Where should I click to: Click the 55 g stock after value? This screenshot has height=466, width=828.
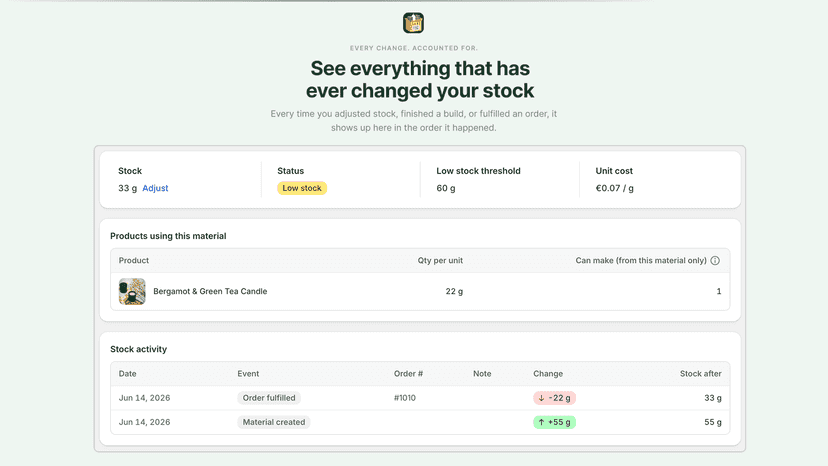(712, 422)
